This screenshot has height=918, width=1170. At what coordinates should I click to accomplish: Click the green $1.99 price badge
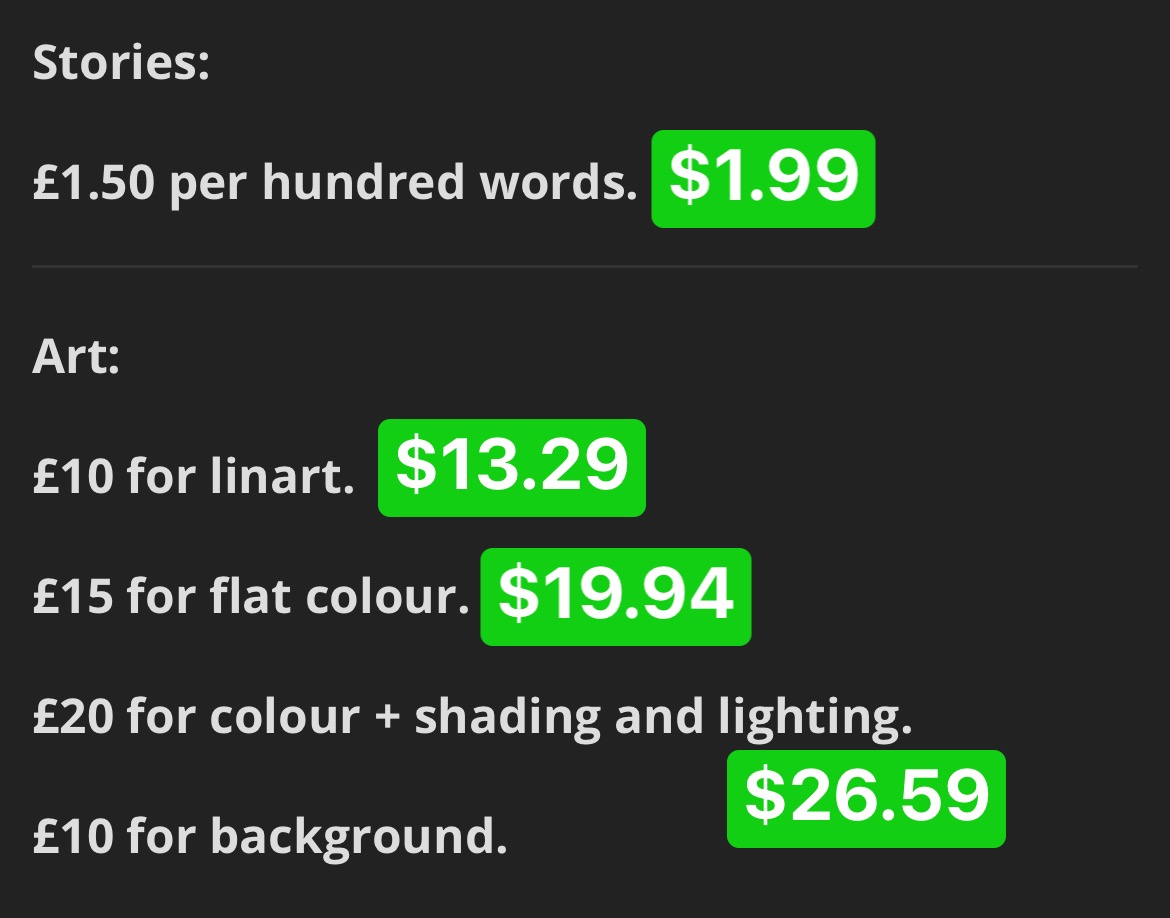point(763,179)
